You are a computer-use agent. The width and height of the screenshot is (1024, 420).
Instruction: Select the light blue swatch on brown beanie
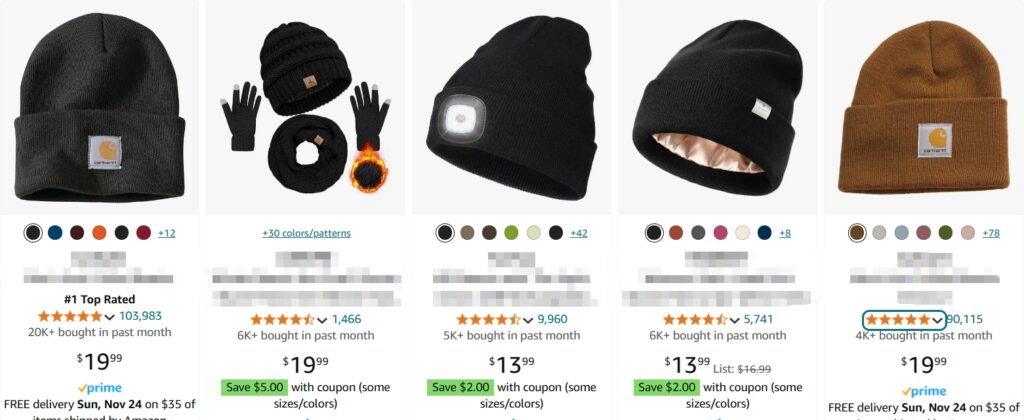coord(901,233)
